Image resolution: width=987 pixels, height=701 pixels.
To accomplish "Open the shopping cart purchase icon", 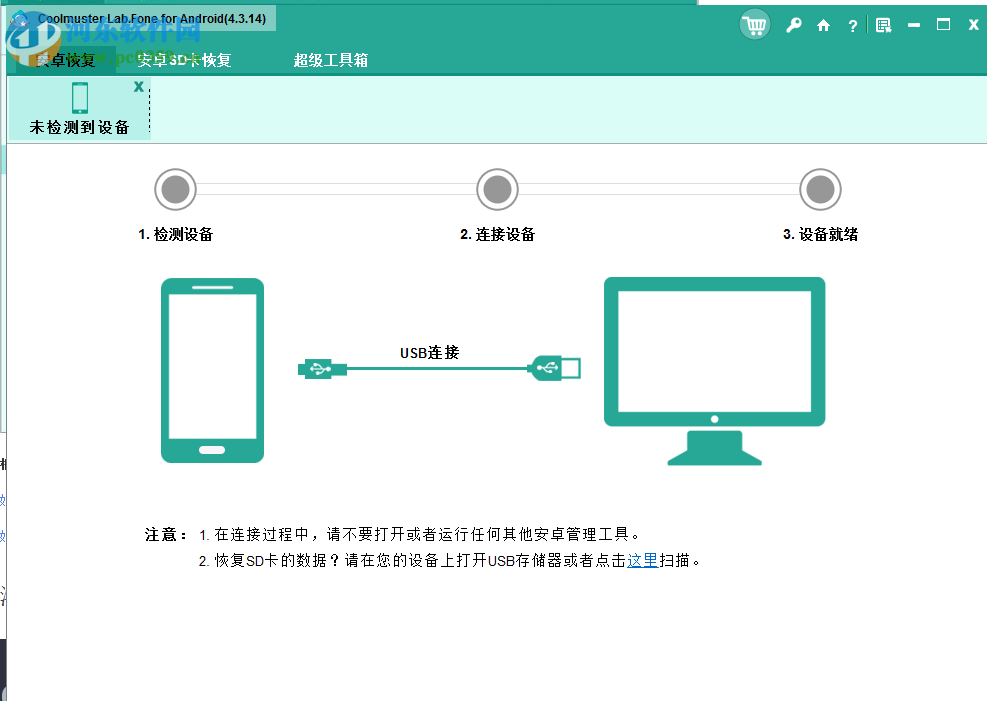I will point(755,25).
